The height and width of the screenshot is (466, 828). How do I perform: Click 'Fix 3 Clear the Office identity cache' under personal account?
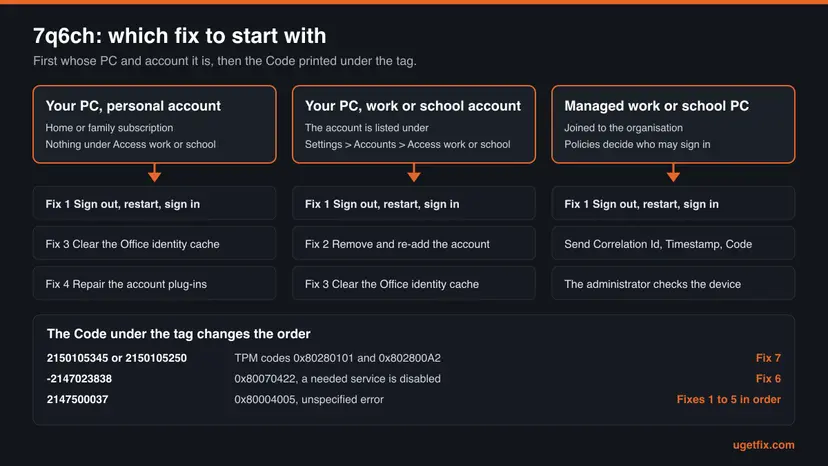[154, 244]
